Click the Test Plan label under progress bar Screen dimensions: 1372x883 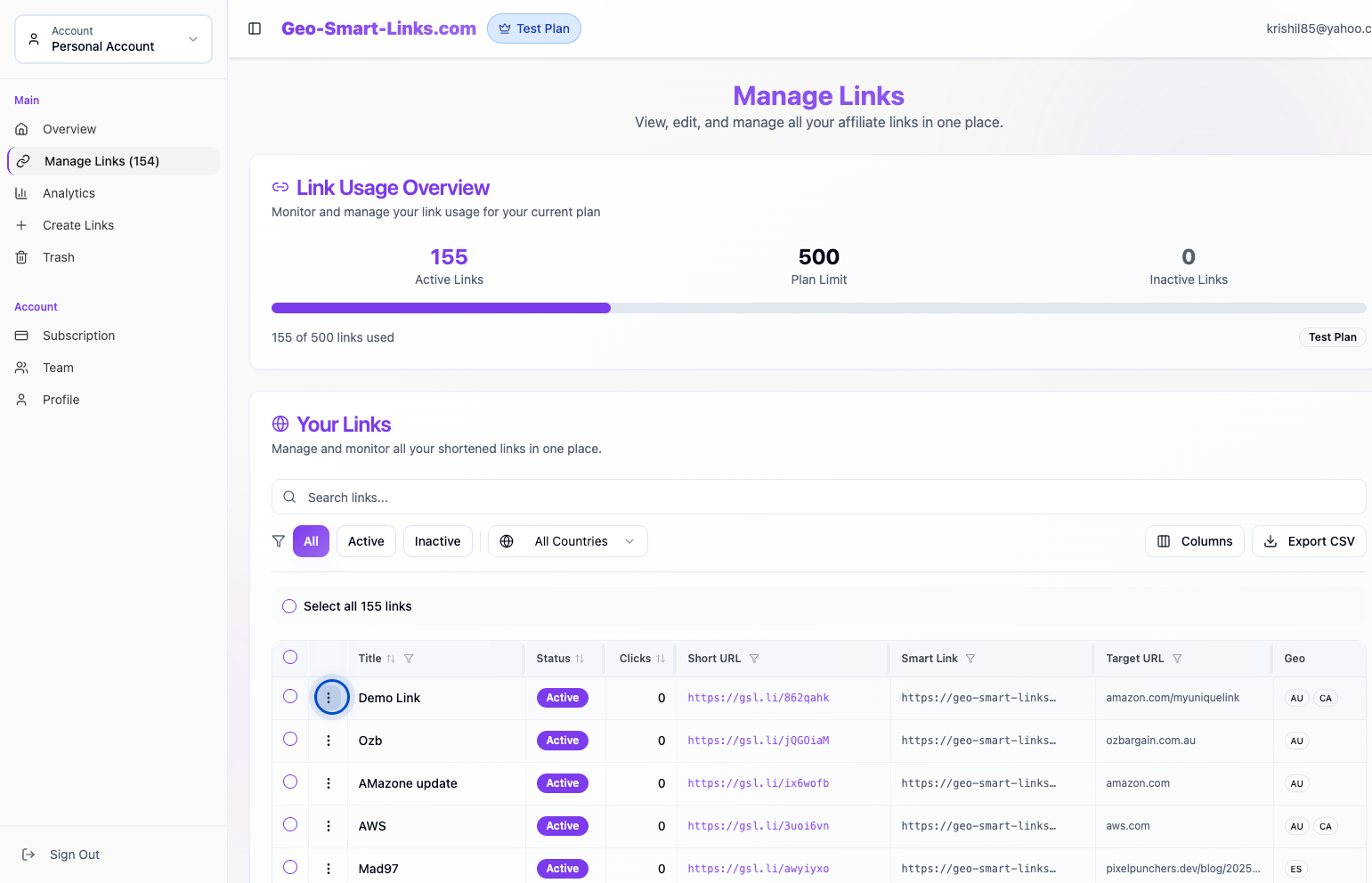click(1332, 337)
